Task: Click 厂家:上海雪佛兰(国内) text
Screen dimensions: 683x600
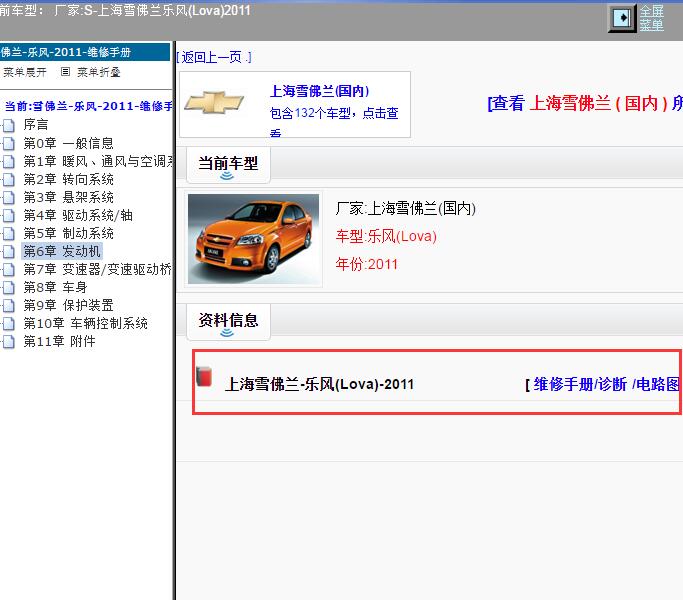Action: click(x=406, y=209)
